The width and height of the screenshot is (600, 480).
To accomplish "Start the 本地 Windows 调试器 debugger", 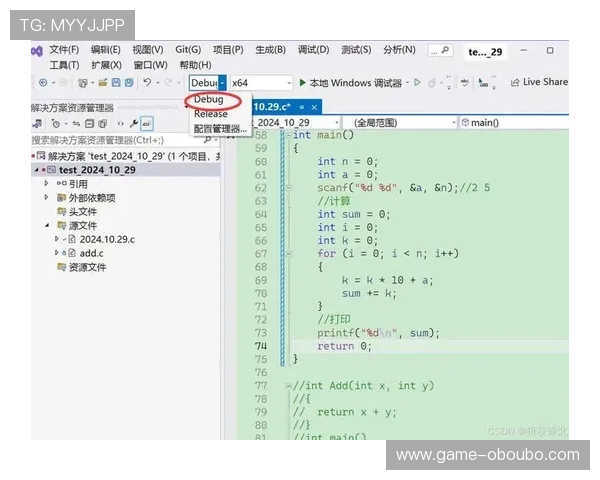I will click(349, 83).
